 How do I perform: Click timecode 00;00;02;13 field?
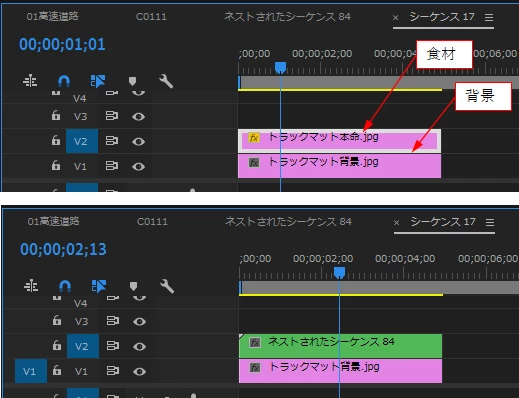[x=63, y=249]
